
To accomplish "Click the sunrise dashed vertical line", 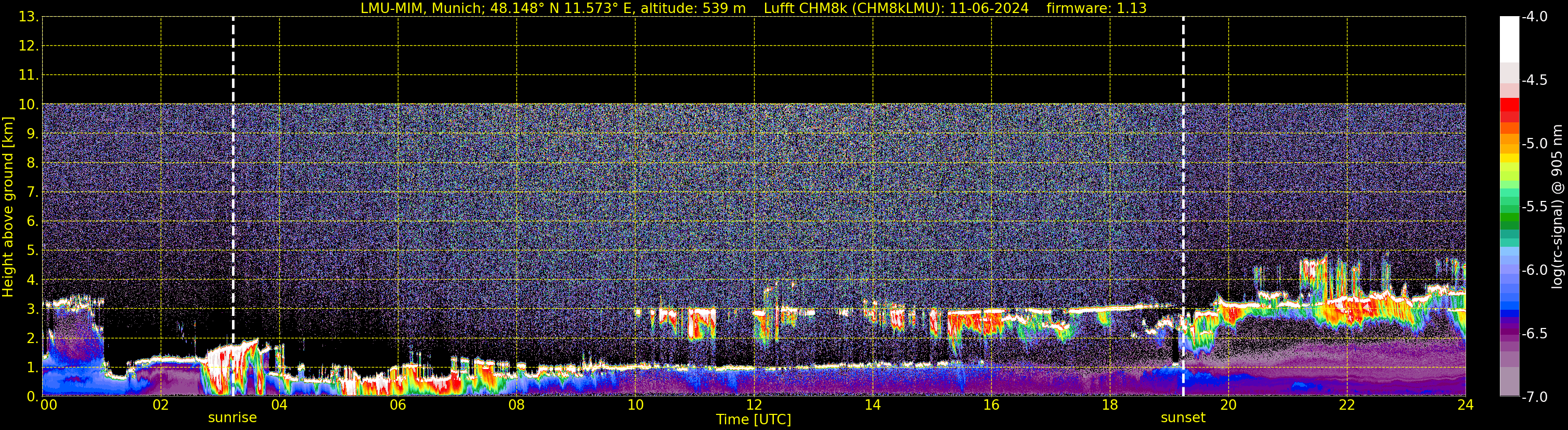I will pos(233,207).
